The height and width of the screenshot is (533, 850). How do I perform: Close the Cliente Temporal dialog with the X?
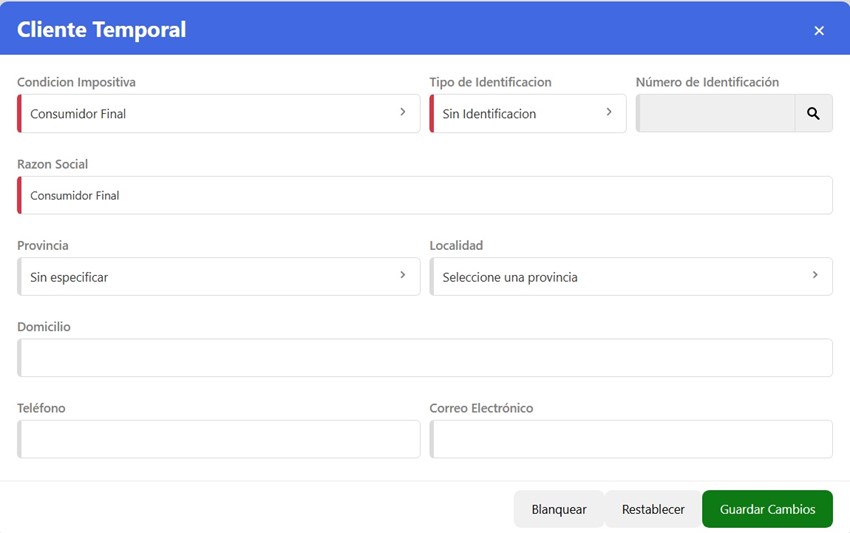coord(819,31)
